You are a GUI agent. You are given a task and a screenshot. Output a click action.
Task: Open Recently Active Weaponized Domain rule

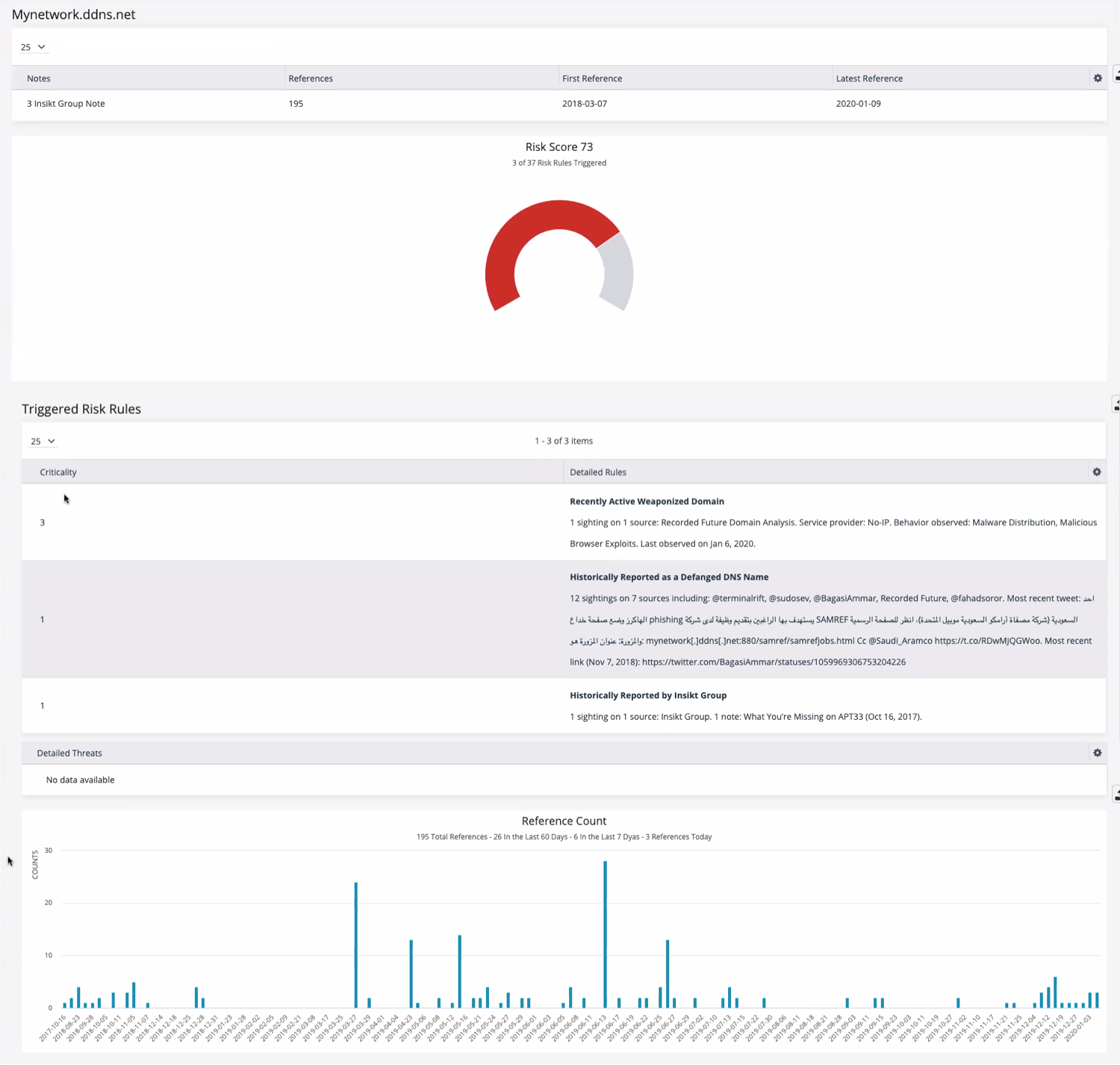point(647,501)
